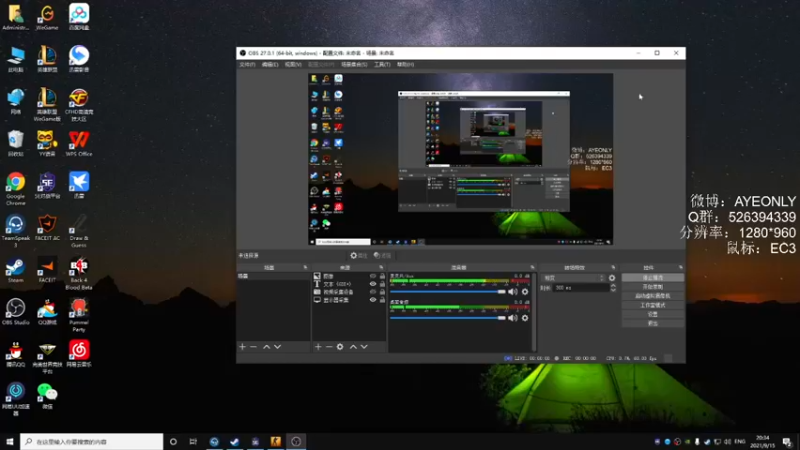The image size is (800, 450).
Task: Pop out the 转场特效 dock with header icon
Action: click(x=613, y=267)
